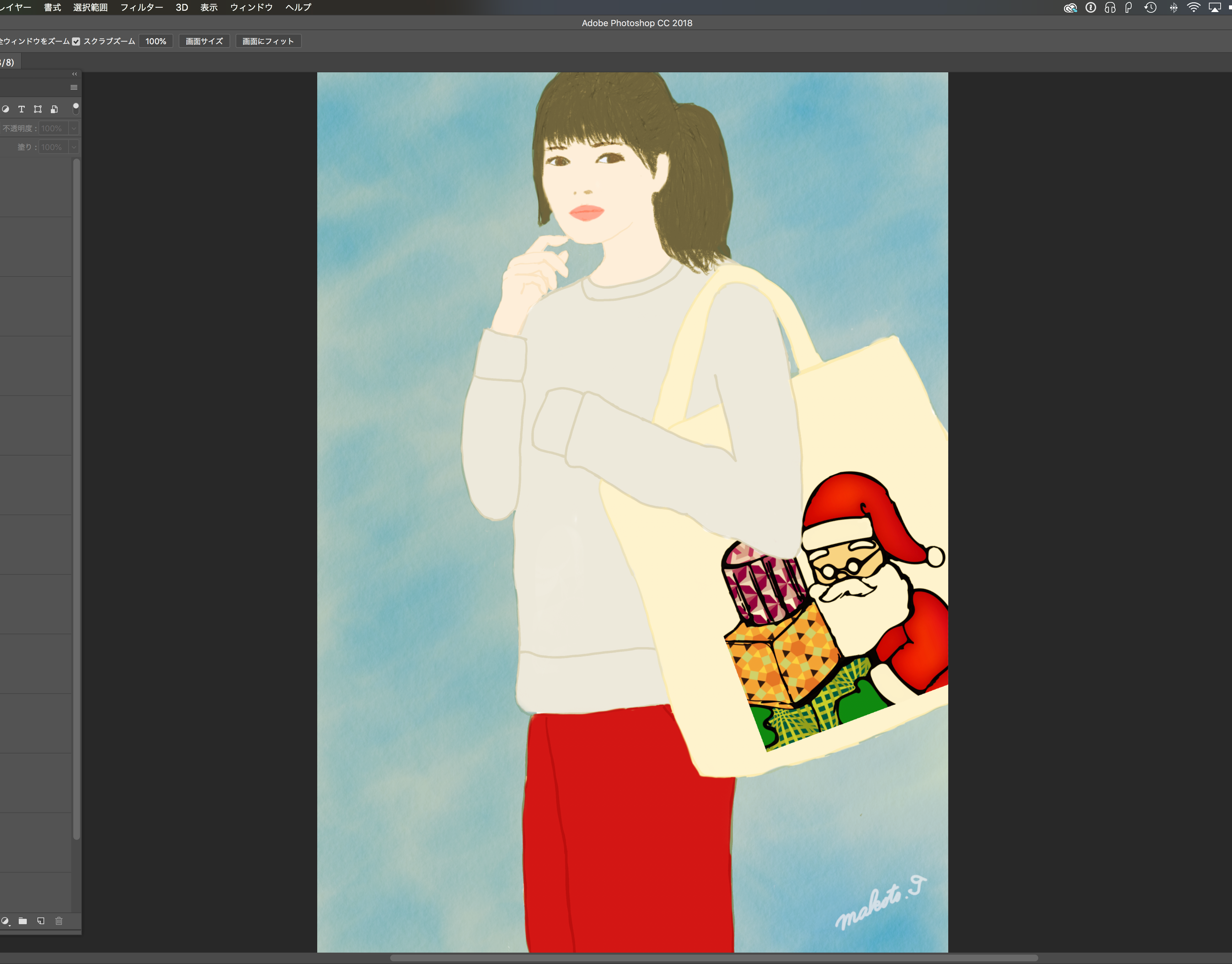The width and height of the screenshot is (1232, 964).
Task: Click the P-shaped menu bar icon
Action: pos(1128,7)
